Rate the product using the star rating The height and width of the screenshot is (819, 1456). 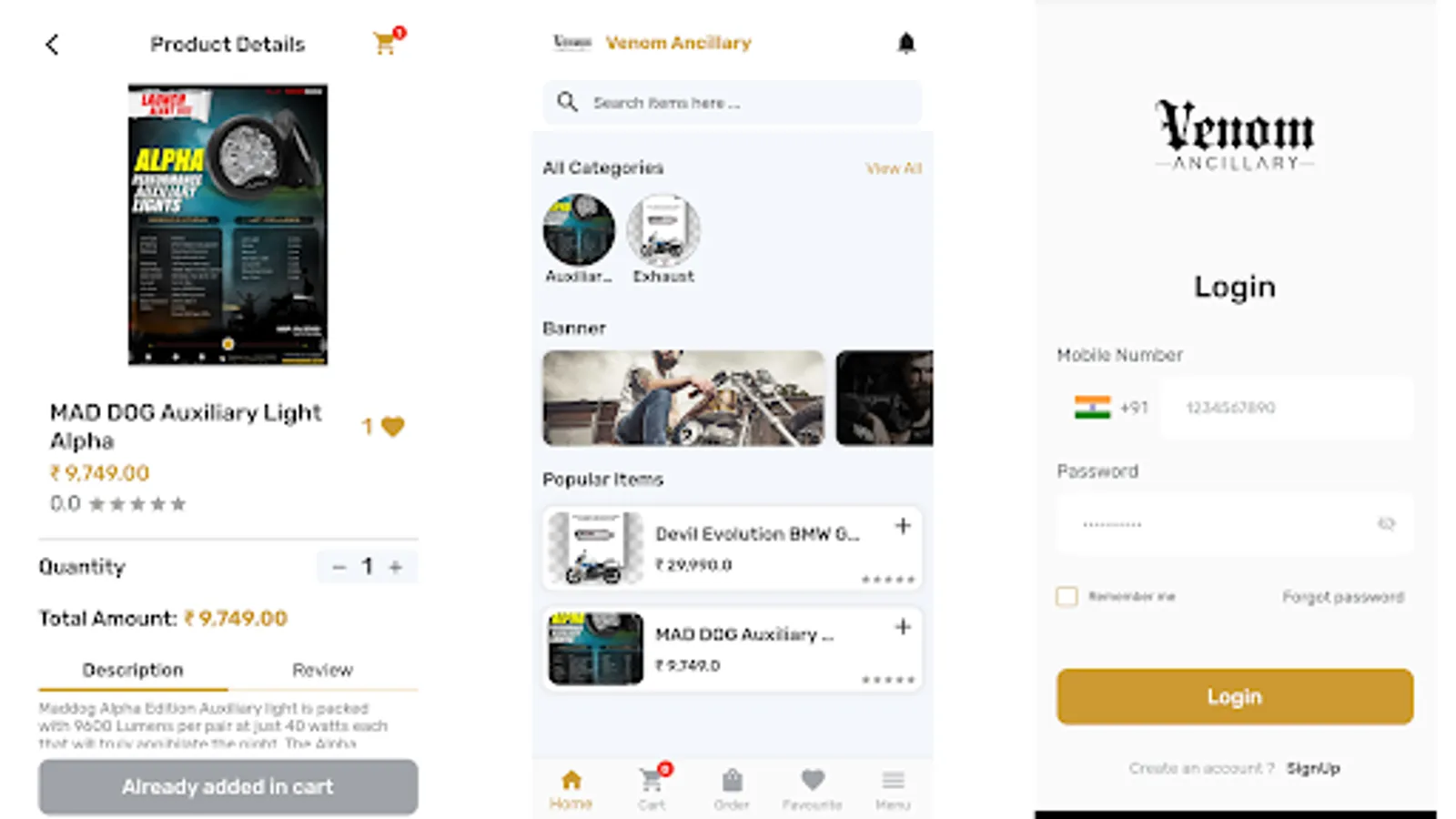[x=137, y=504]
